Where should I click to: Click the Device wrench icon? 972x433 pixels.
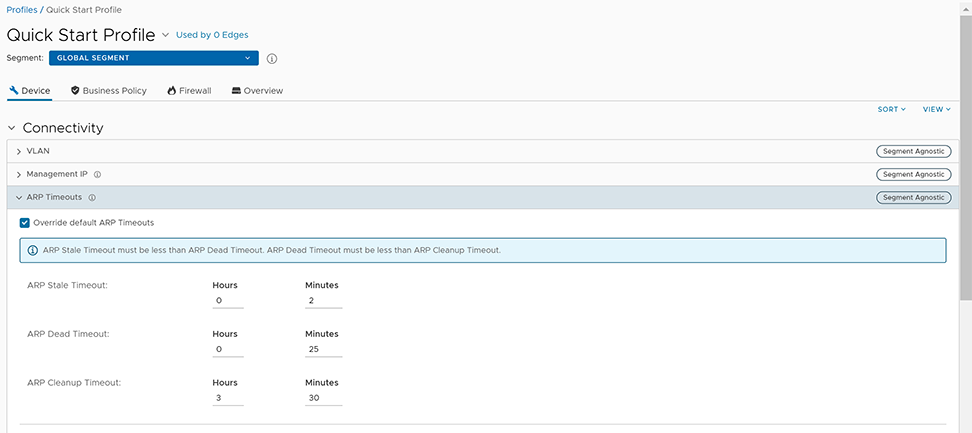click(x=13, y=91)
